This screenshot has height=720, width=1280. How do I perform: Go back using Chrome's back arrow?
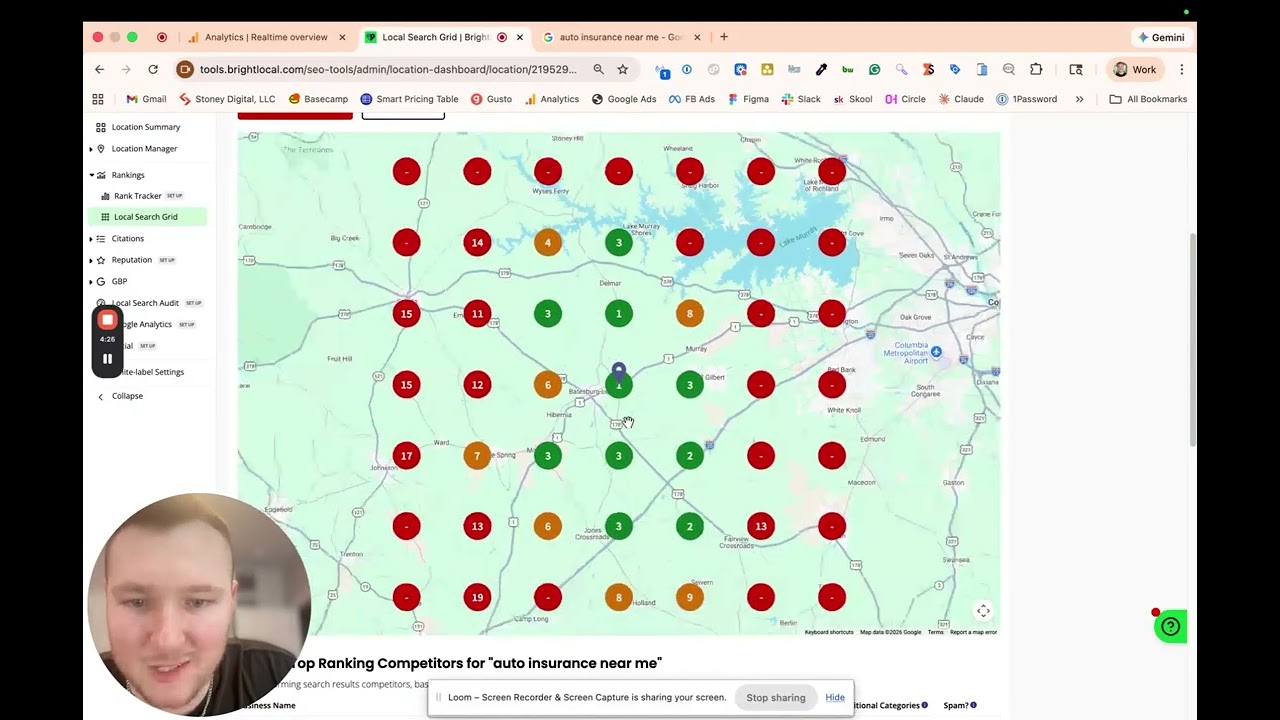pyautogui.click(x=99, y=69)
